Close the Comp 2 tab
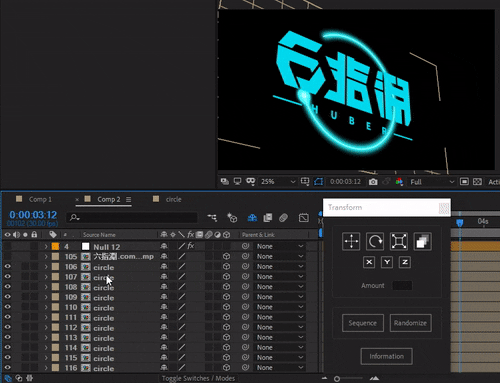500x383 pixels. 77,200
